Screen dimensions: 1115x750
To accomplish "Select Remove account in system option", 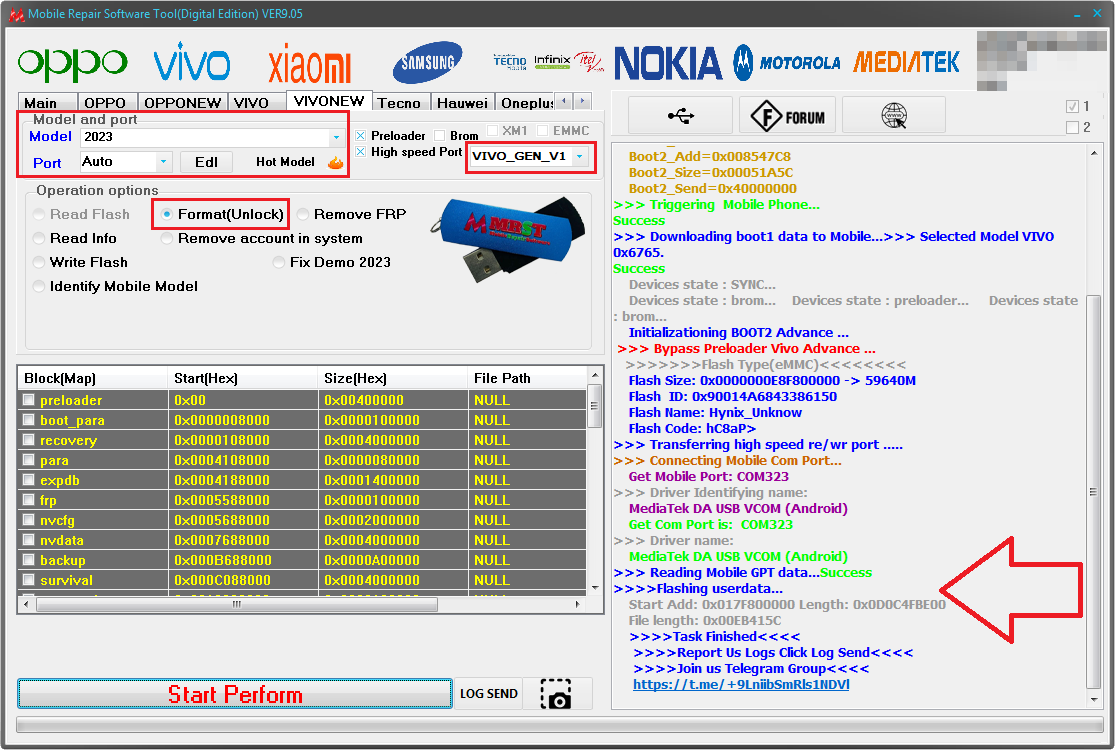I will pyautogui.click(x=166, y=238).
